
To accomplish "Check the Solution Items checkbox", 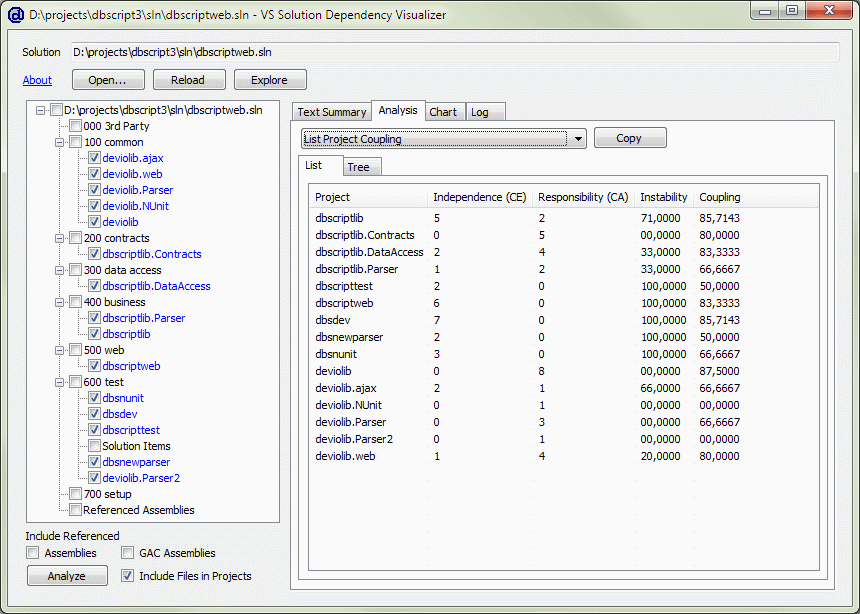I will 94,446.
